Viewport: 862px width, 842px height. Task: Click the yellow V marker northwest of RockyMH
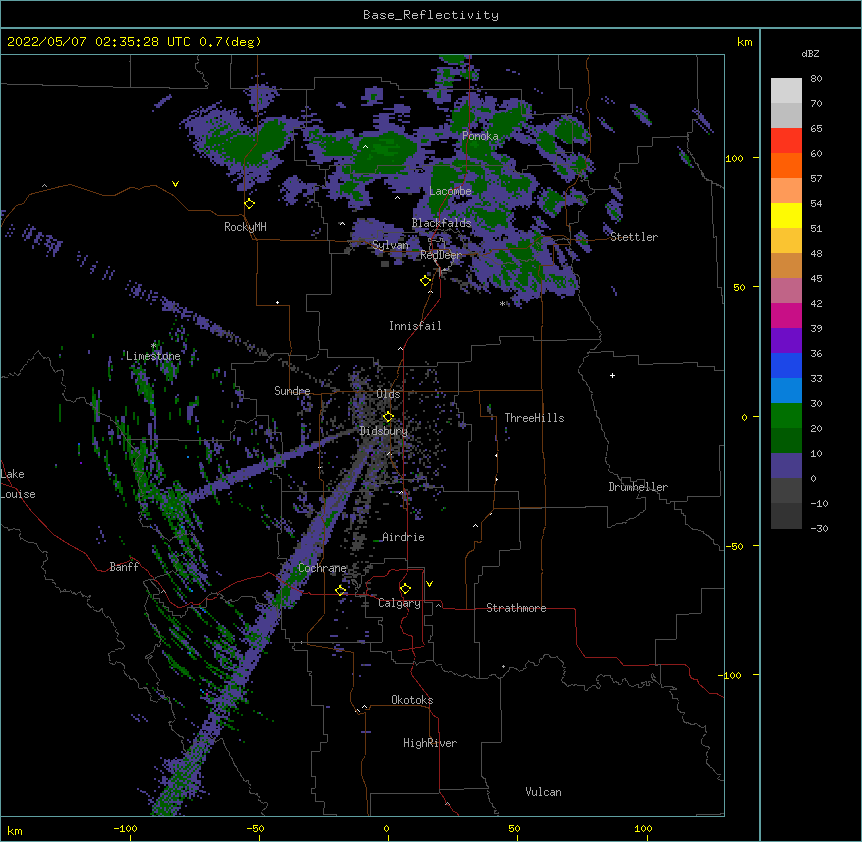coord(175,184)
